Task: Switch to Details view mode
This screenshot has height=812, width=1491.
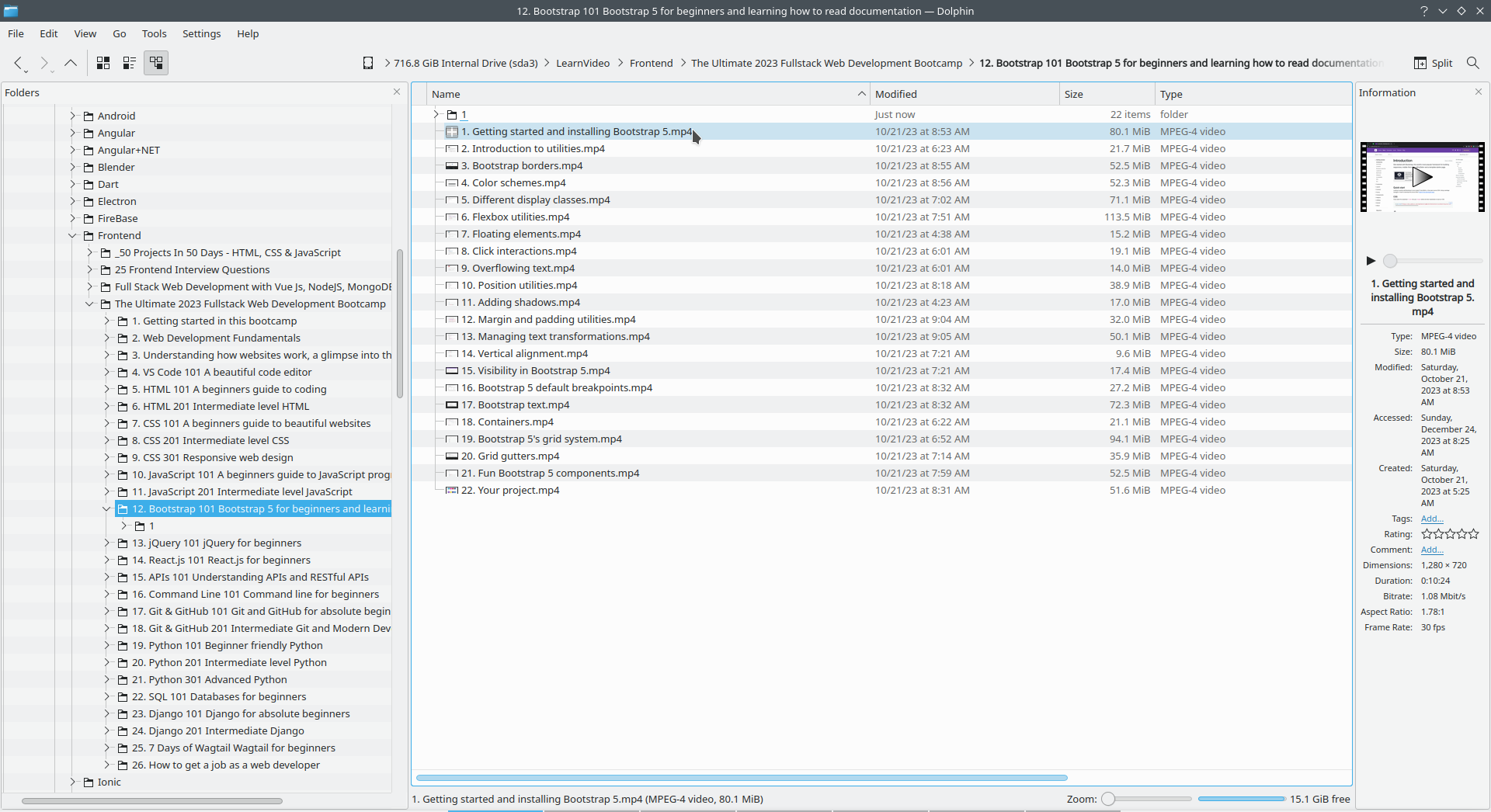Action: 156,63
